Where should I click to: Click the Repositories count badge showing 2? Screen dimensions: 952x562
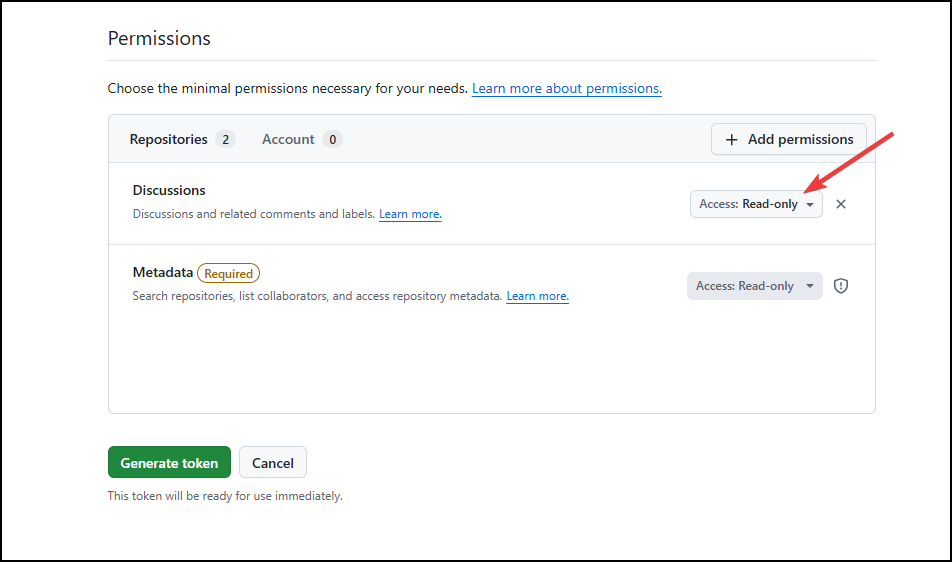point(225,140)
